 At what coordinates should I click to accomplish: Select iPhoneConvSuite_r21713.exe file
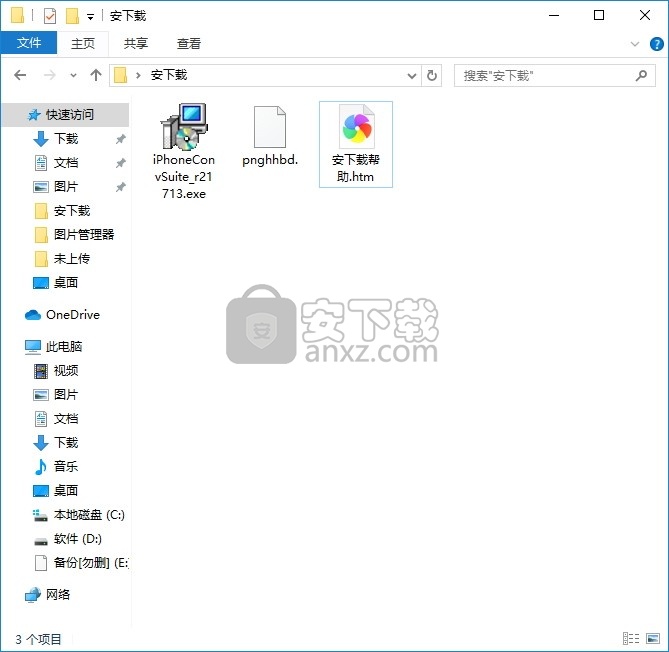pos(184,151)
